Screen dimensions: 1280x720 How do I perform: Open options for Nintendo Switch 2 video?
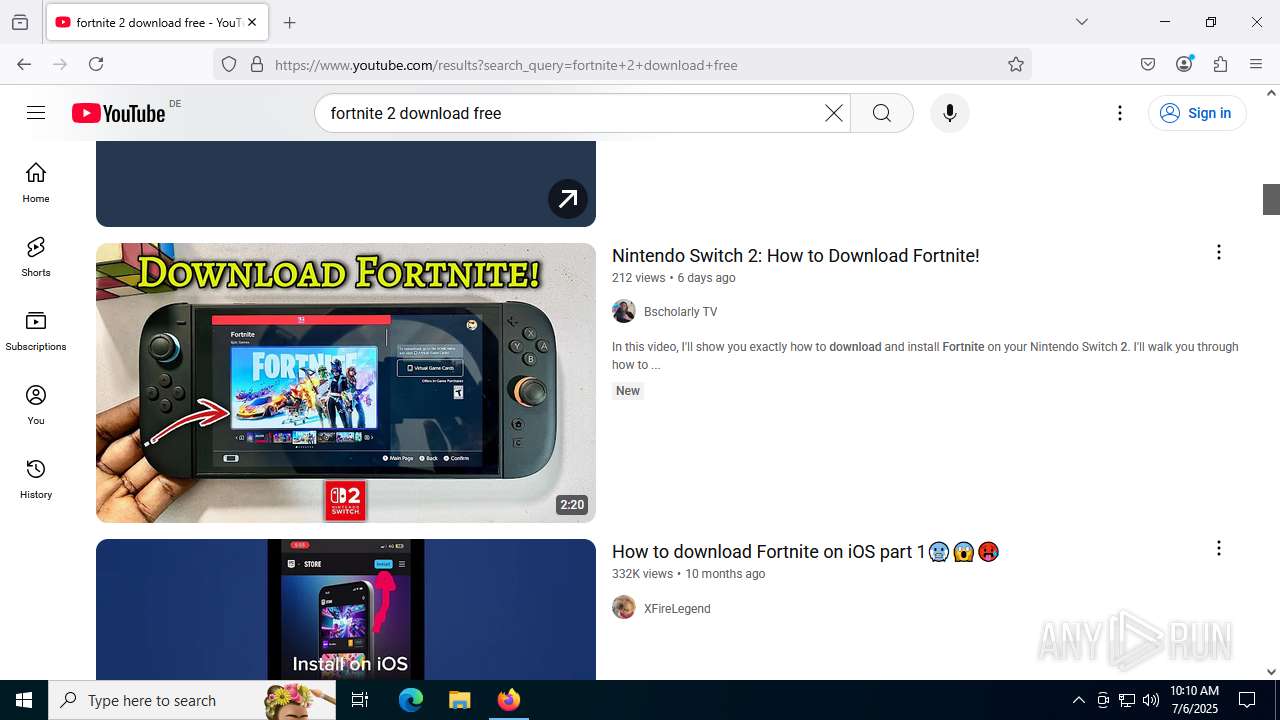(1218, 252)
